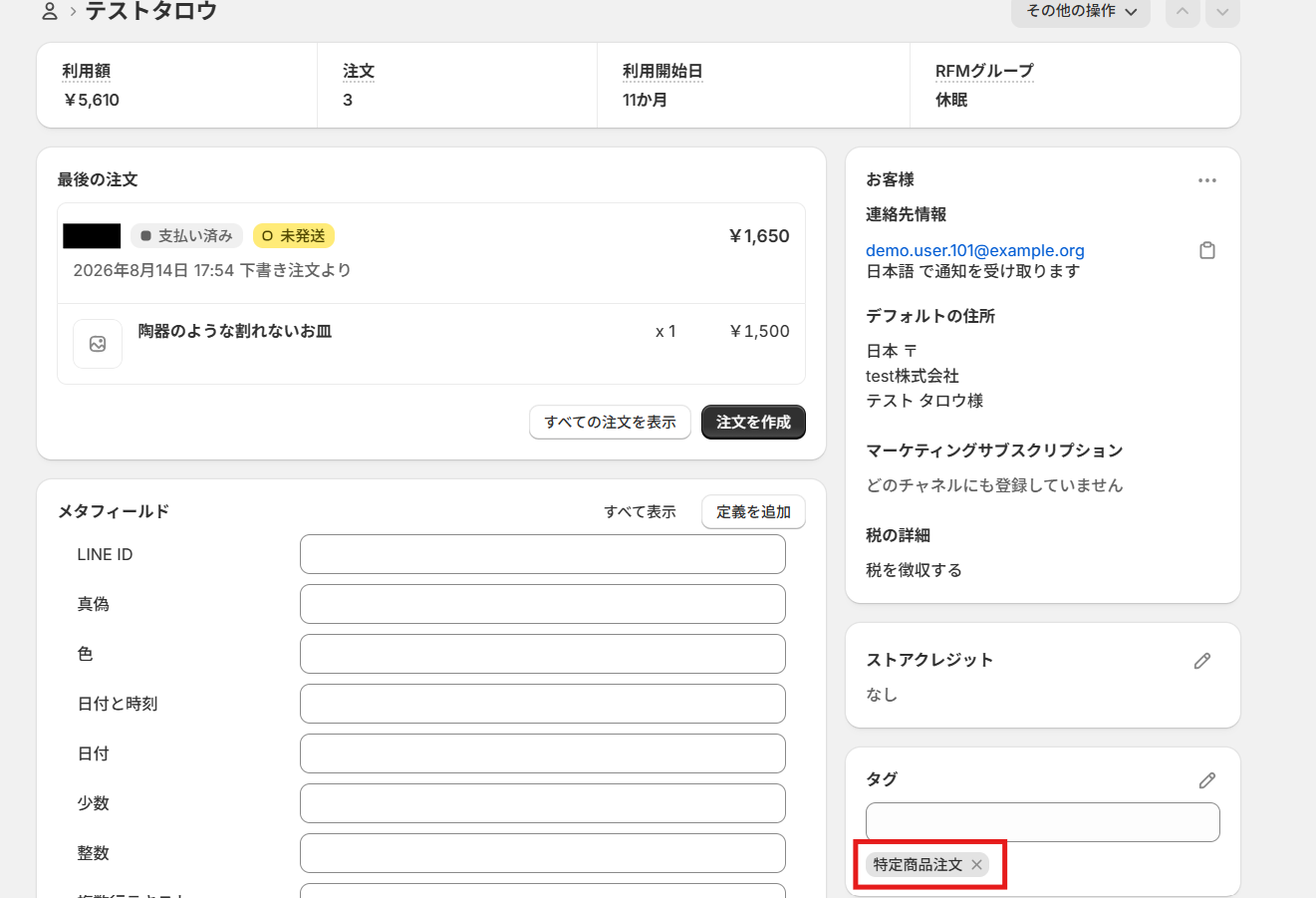Click the 真偽 metafield input
Image resolution: width=1316 pixels, height=898 pixels.
(x=543, y=604)
